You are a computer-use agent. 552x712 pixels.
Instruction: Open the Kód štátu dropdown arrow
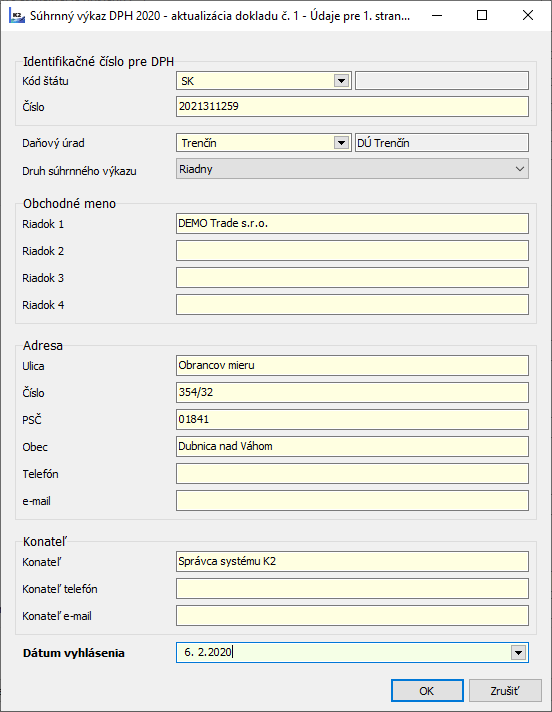(341, 81)
